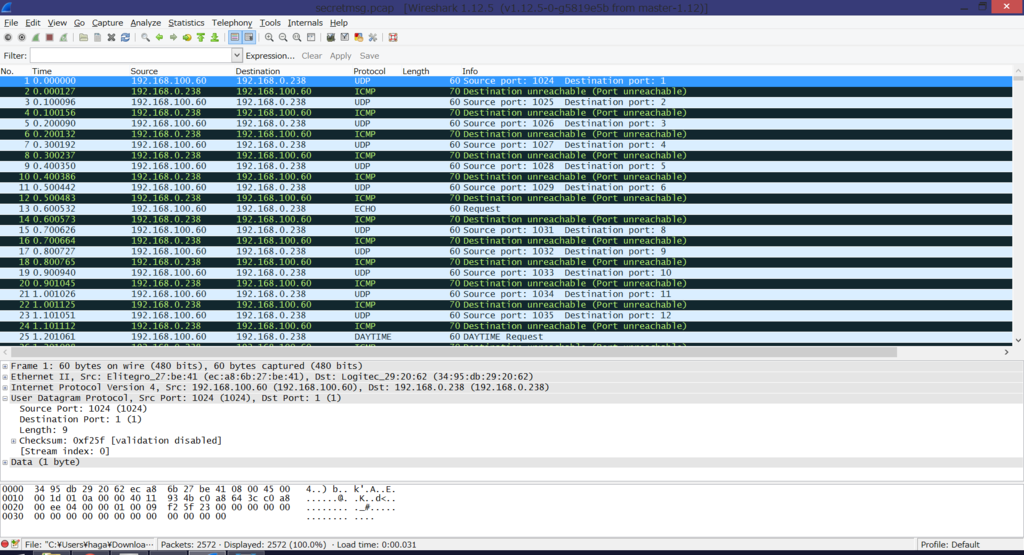The width and height of the screenshot is (1024, 555).
Task: Jump to the first packet icon
Action: [200, 38]
